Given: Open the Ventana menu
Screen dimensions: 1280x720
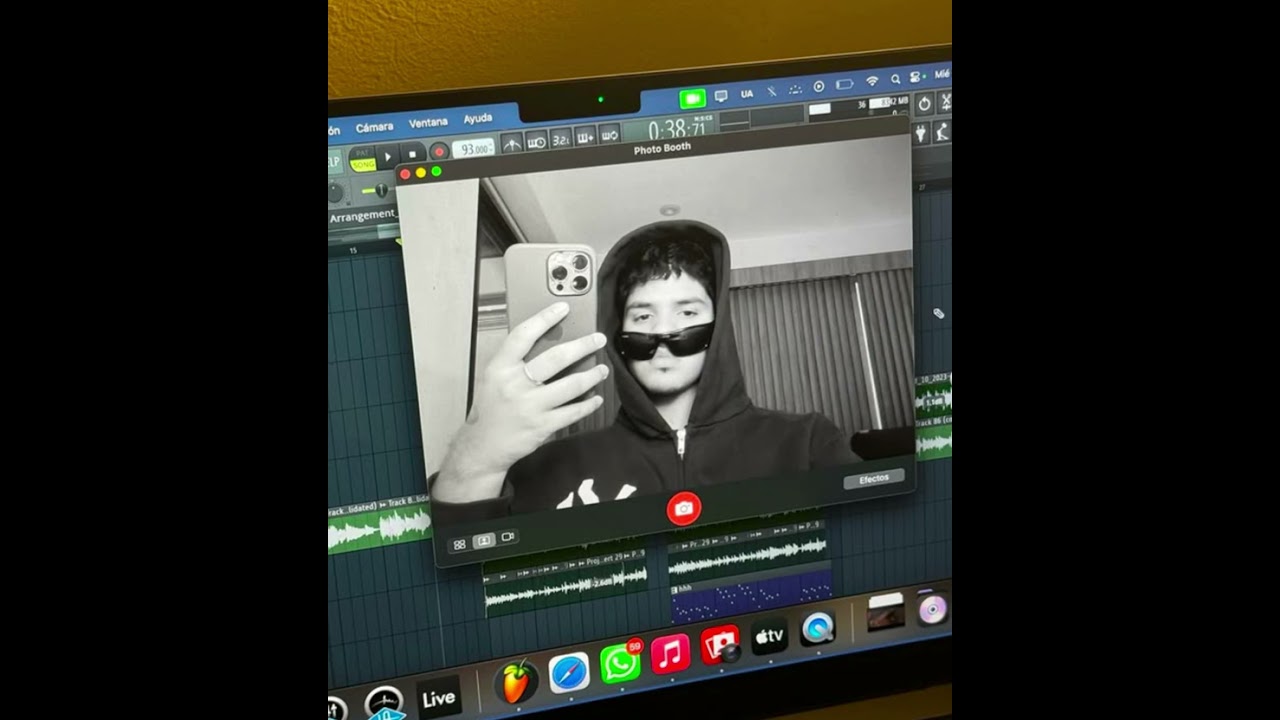Looking at the screenshot, I should click(428, 122).
